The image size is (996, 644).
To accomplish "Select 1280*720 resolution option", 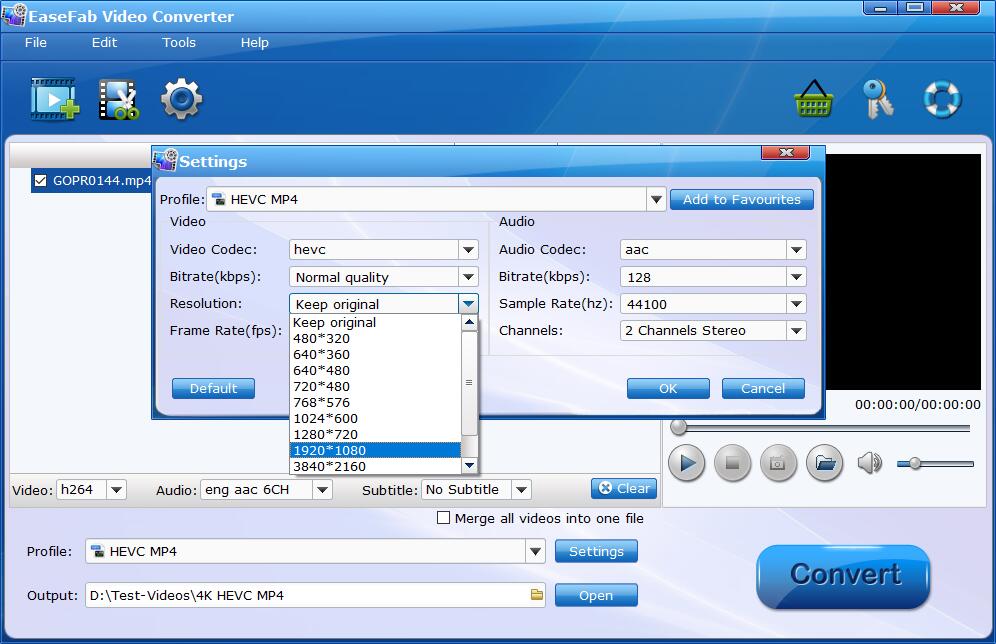I will pos(375,434).
